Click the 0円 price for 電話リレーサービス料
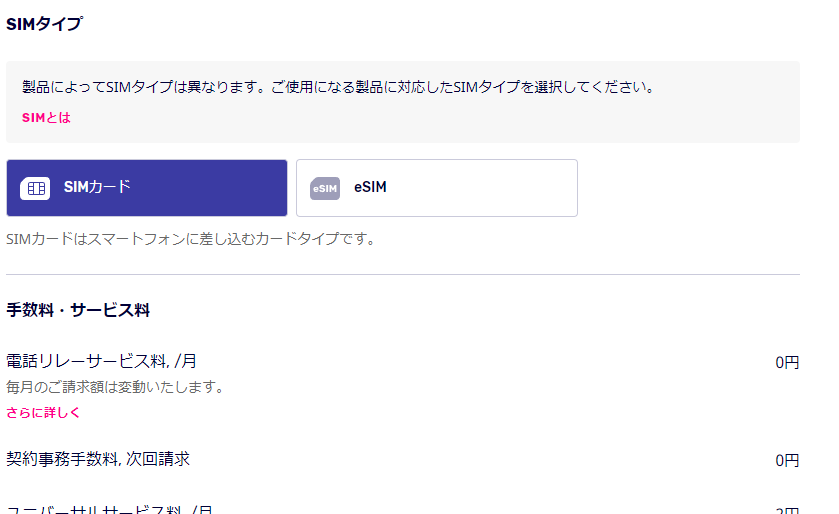839x514 pixels. coord(787,363)
